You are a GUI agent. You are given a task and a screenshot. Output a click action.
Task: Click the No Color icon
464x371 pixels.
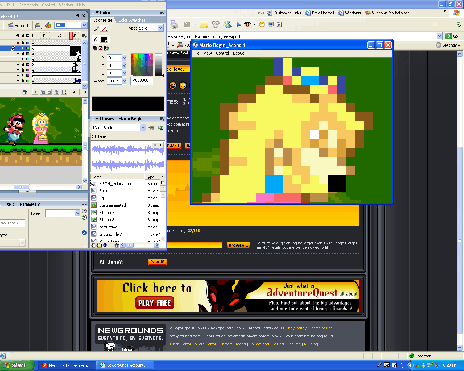[101, 48]
